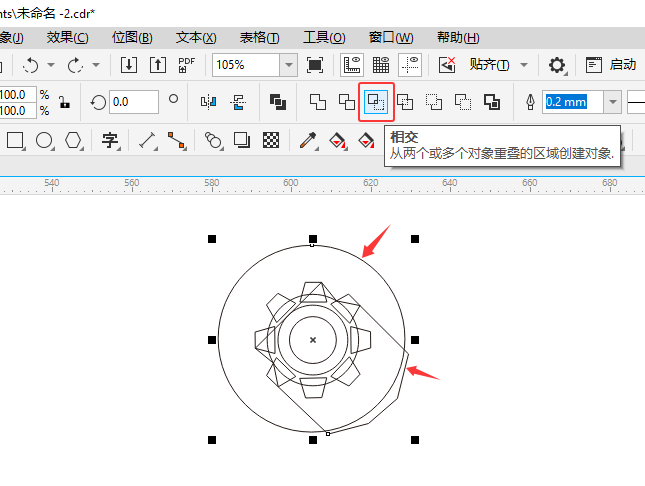This screenshot has height=486, width=645.
Task: Open the 位图(B) menu
Action: coord(132,38)
